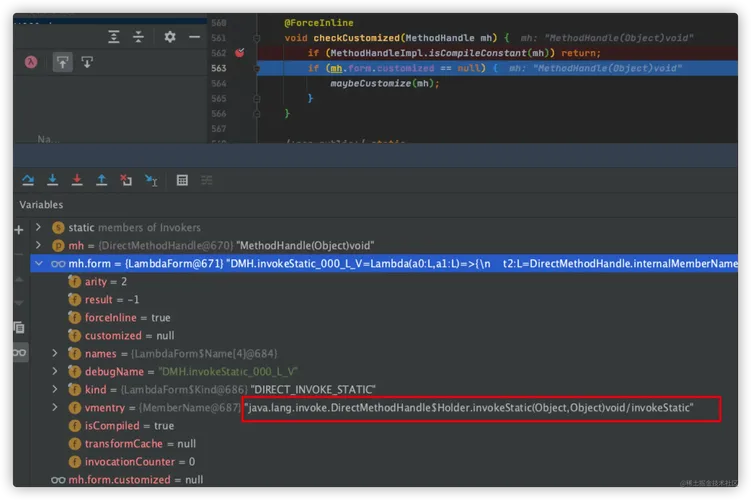
Task: Open the settings gear menu
Action: click(x=170, y=37)
